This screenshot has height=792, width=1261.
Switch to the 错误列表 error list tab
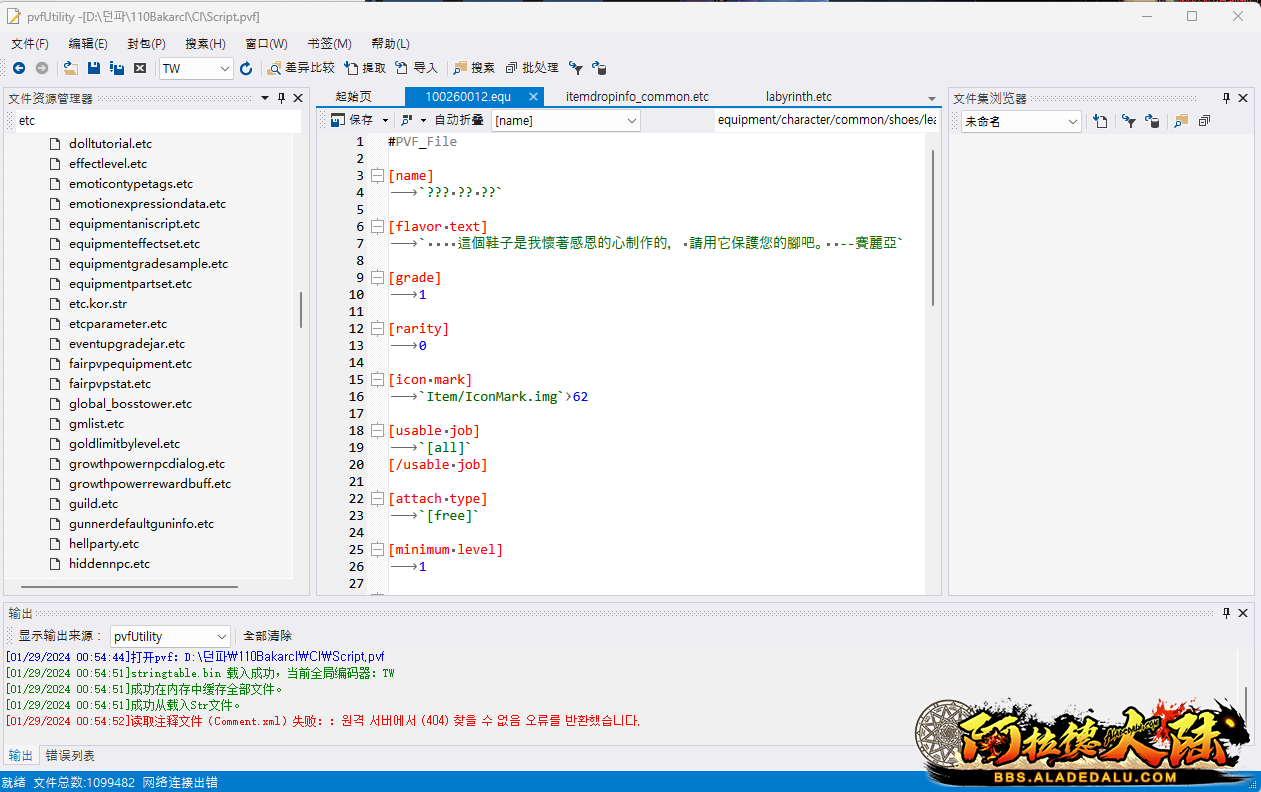pyautogui.click(x=71, y=756)
